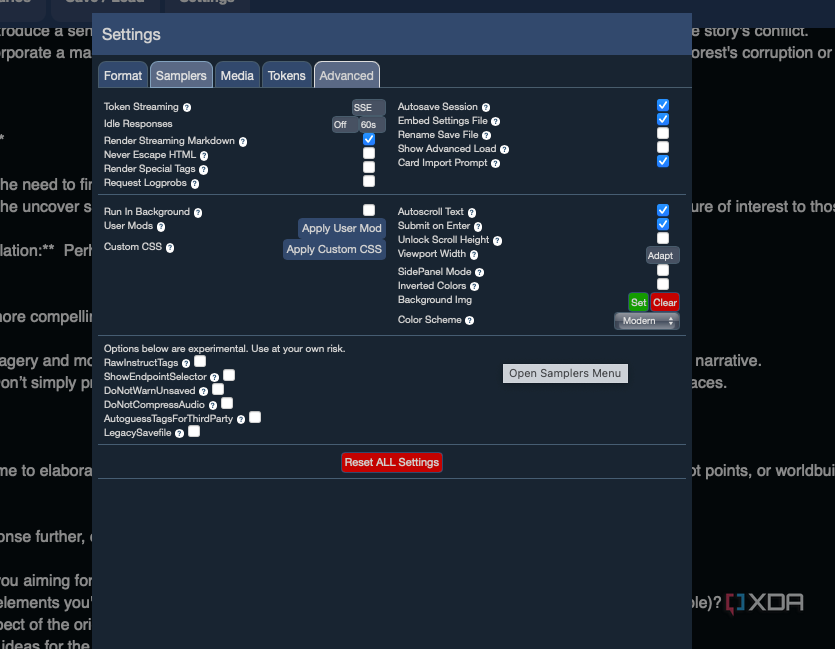Viewport: 835px width, 649px height.
Task: Click help icon next to Token Streaming
Action: point(187,107)
